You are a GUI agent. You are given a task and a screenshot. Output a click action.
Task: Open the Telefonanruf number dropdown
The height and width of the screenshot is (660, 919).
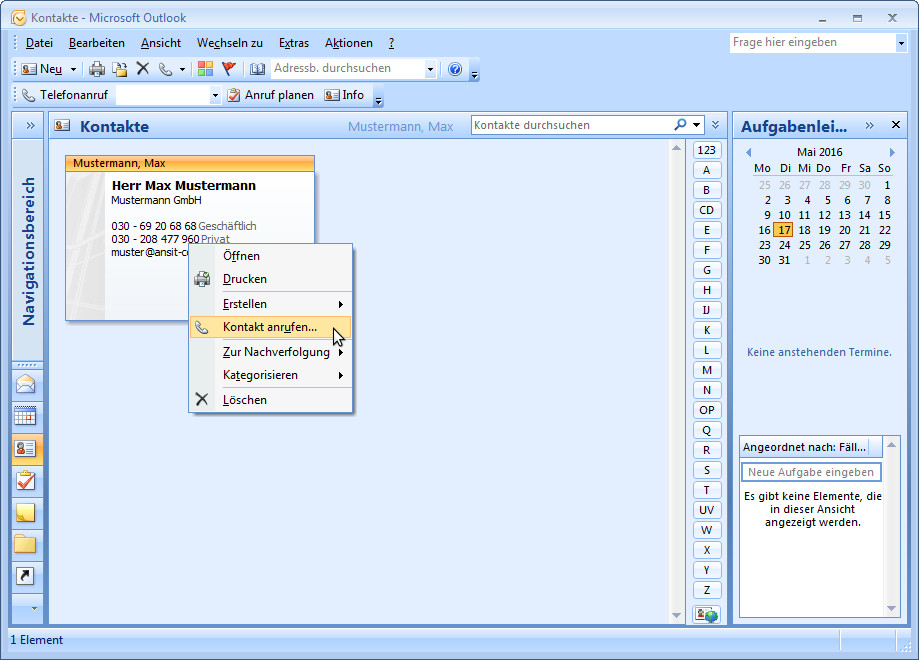(217, 94)
